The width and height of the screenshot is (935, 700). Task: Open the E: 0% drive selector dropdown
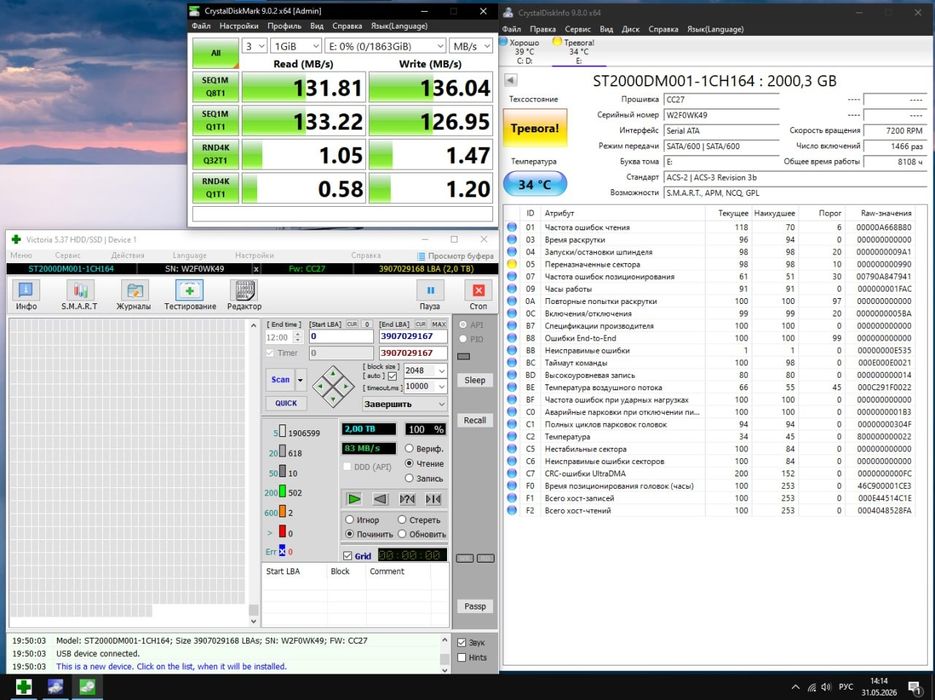coord(385,46)
